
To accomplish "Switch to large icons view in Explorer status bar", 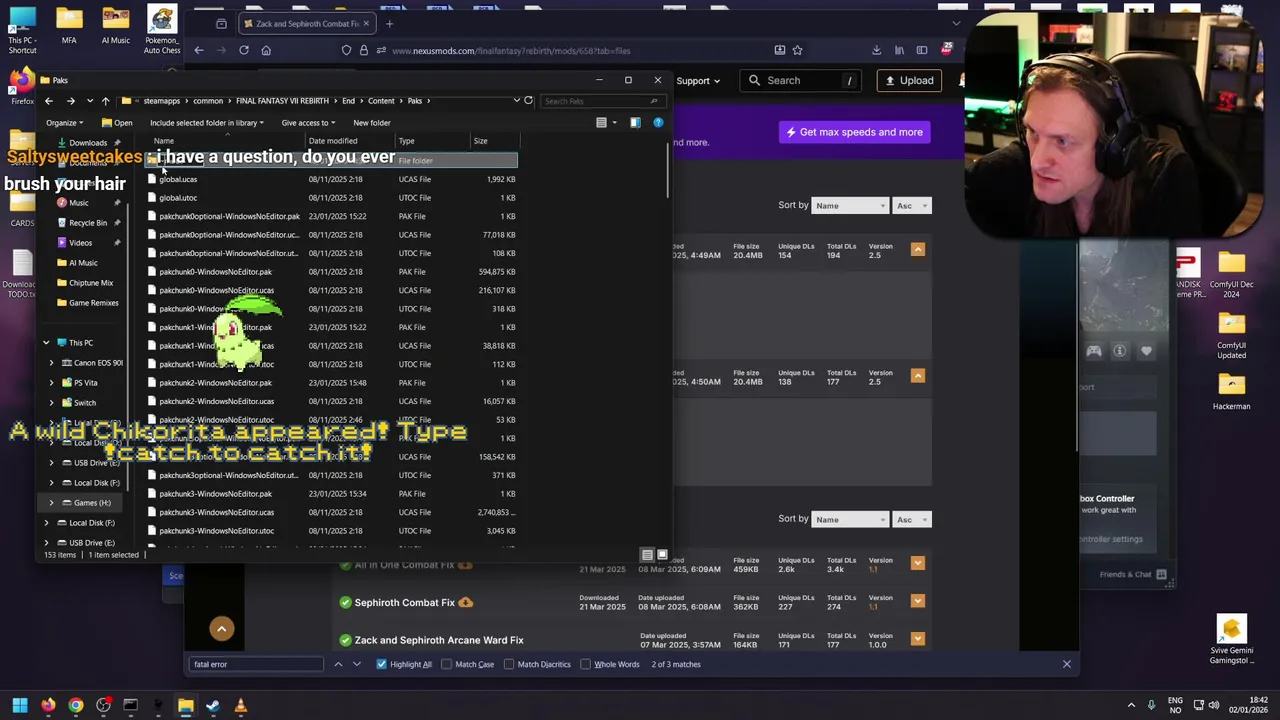I will pos(661,555).
